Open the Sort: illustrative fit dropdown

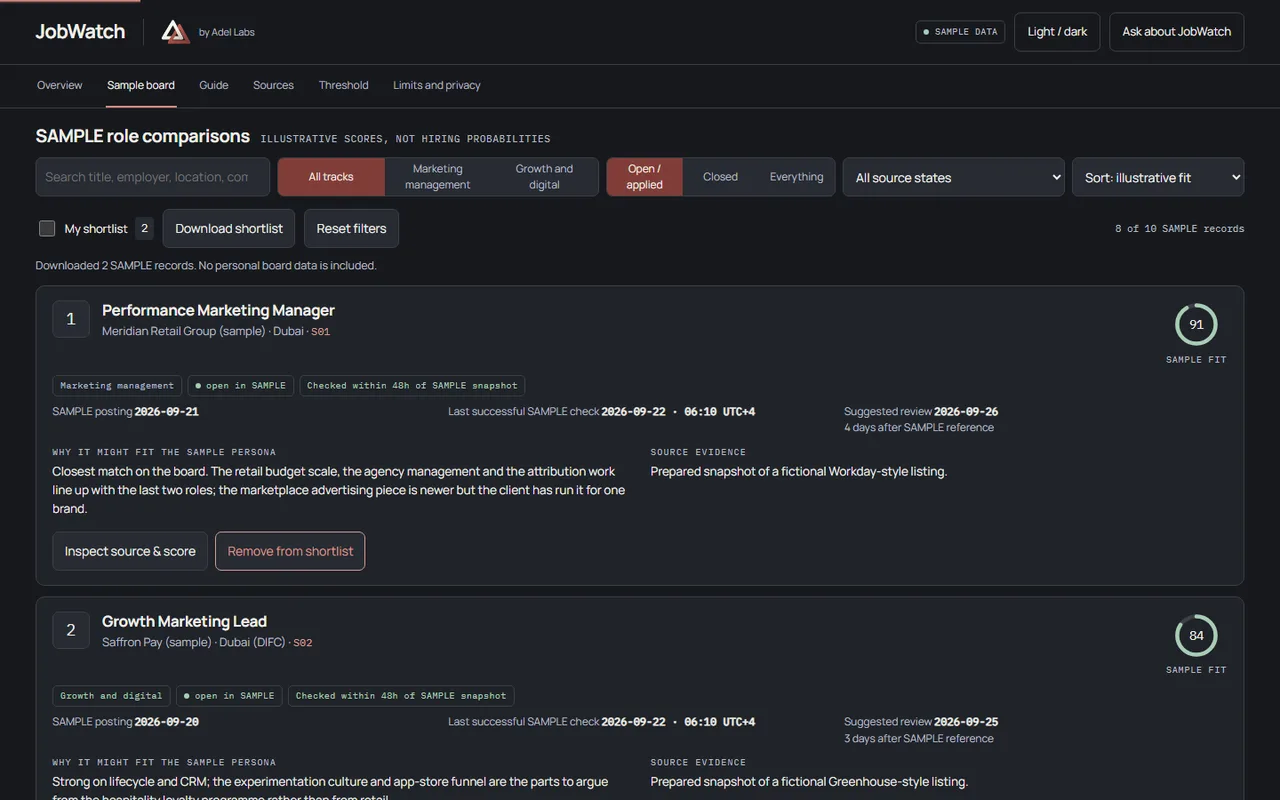click(1158, 177)
